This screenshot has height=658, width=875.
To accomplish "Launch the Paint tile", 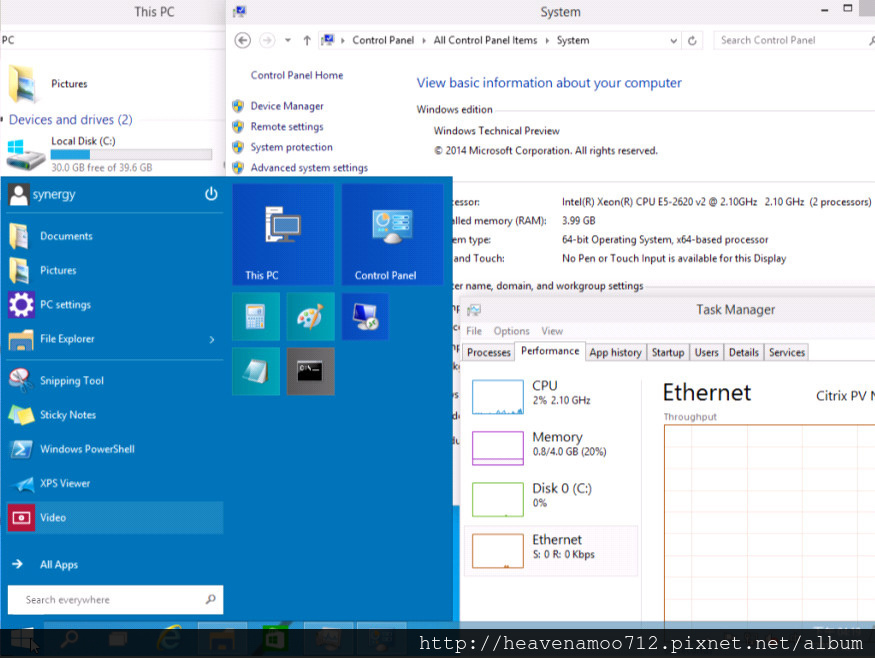I will [x=310, y=316].
